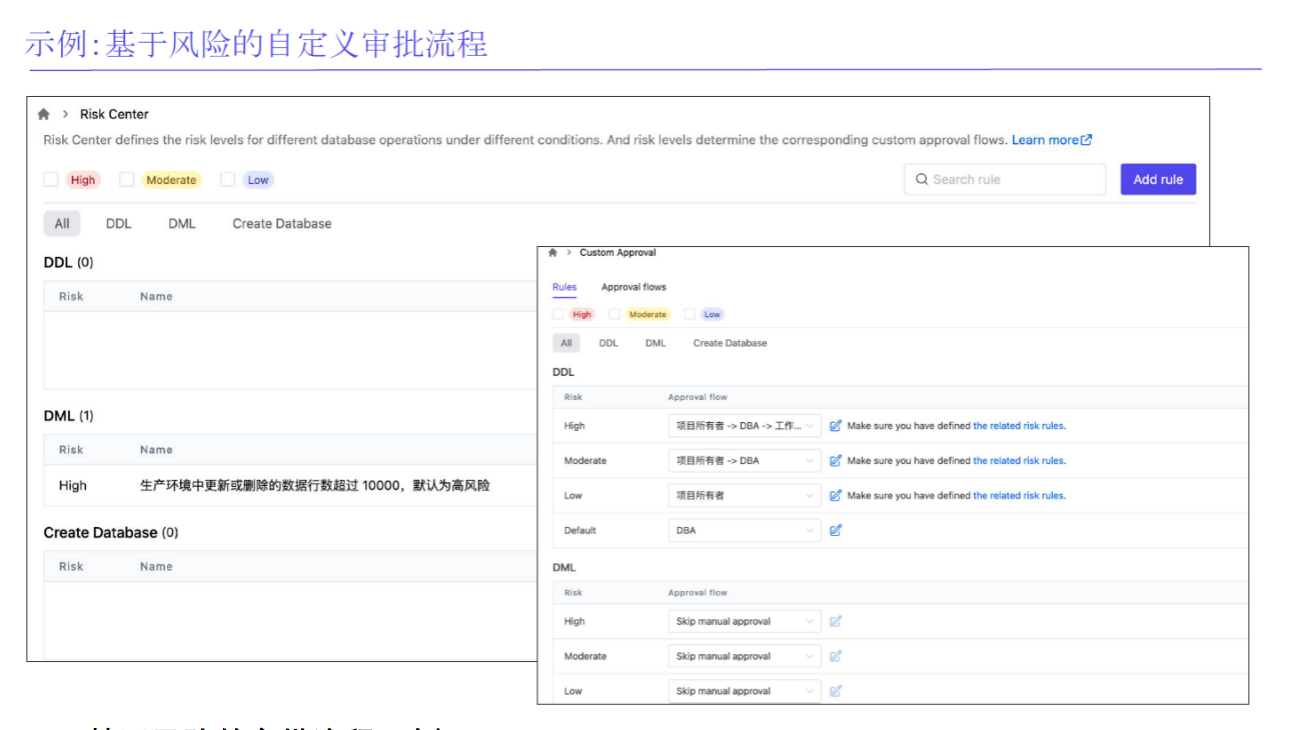Edit the DDL Low approval flow
The height and width of the screenshot is (730, 1290).
(836, 495)
